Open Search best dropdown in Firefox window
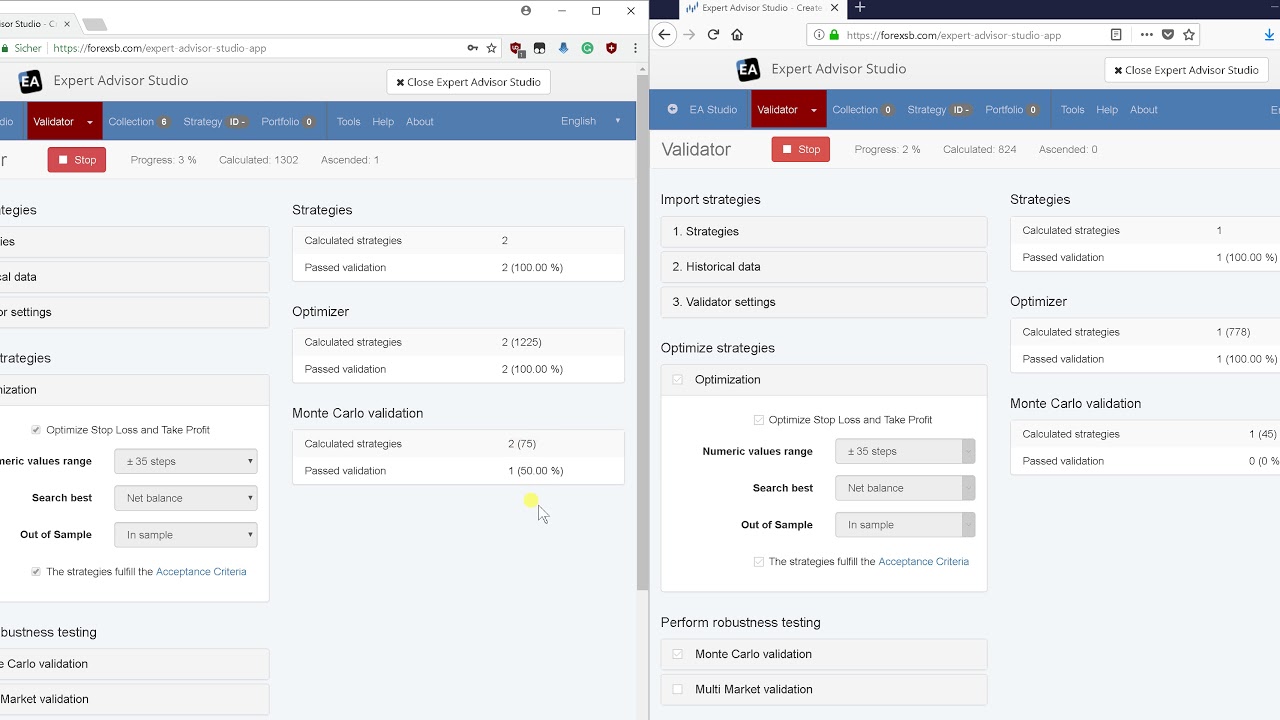Screen dimensions: 1280x720 pyautogui.click(x=905, y=488)
